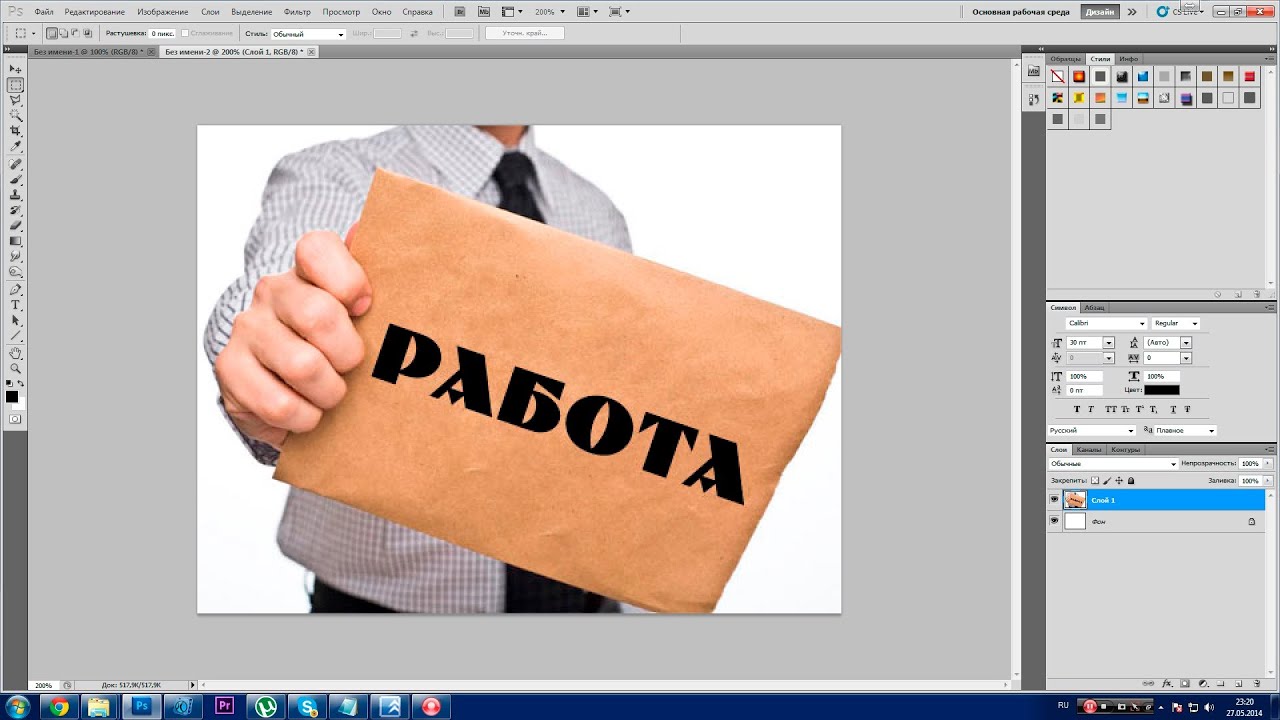Select the Polygonal Lasso tool
The height and width of the screenshot is (720, 1280).
pyautogui.click(x=16, y=100)
